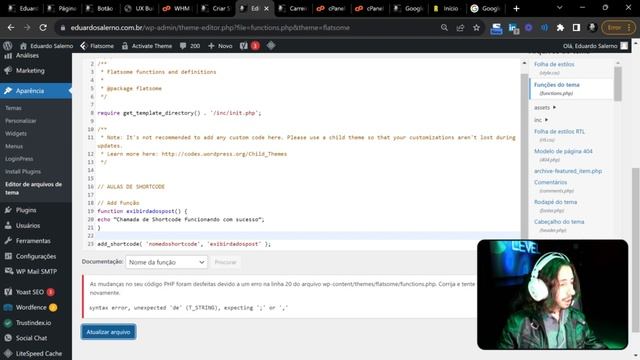Click the browser forward arrow
The height and width of the screenshot is (360, 640).
[x=27, y=27]
